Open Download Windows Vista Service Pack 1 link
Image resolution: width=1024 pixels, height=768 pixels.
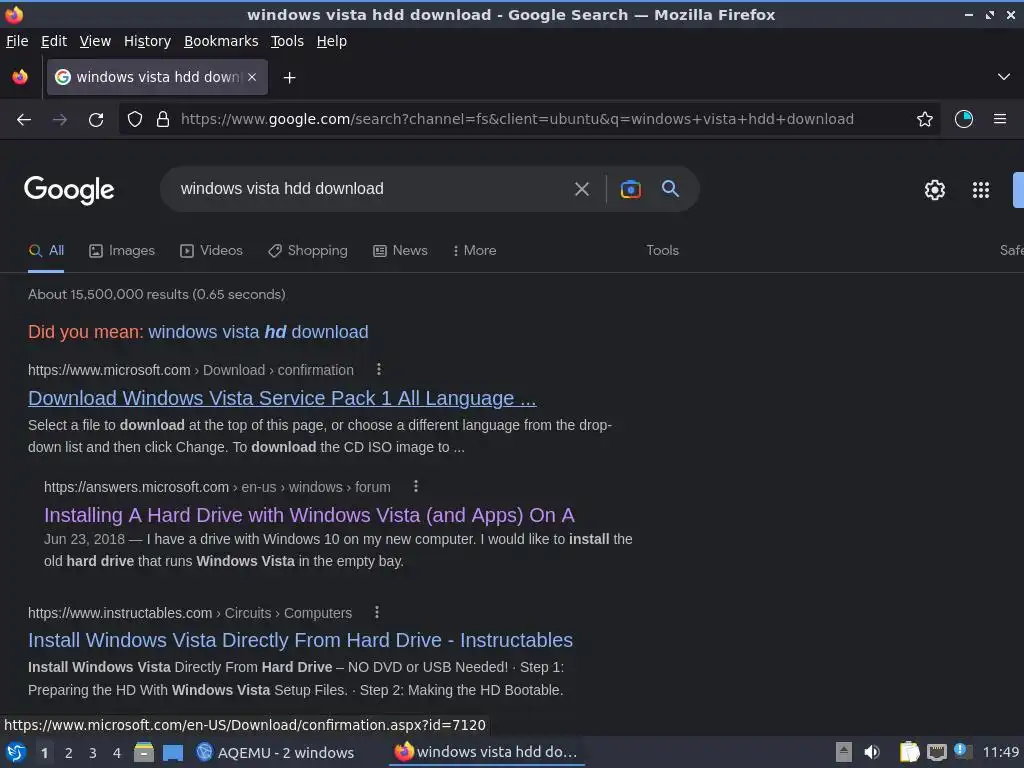[282, 398]
